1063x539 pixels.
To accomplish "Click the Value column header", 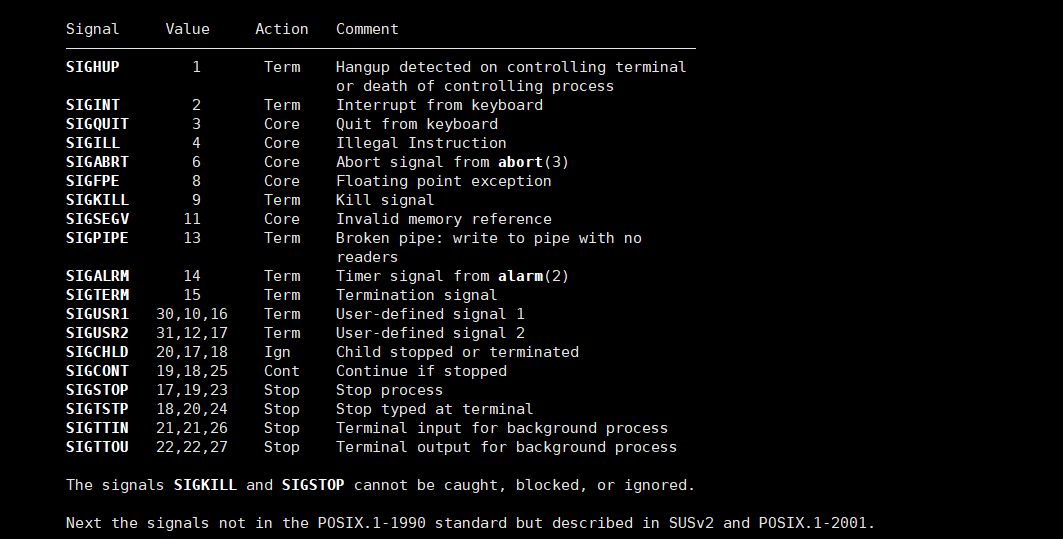I will pyautogui.click(x=187, y=29).
